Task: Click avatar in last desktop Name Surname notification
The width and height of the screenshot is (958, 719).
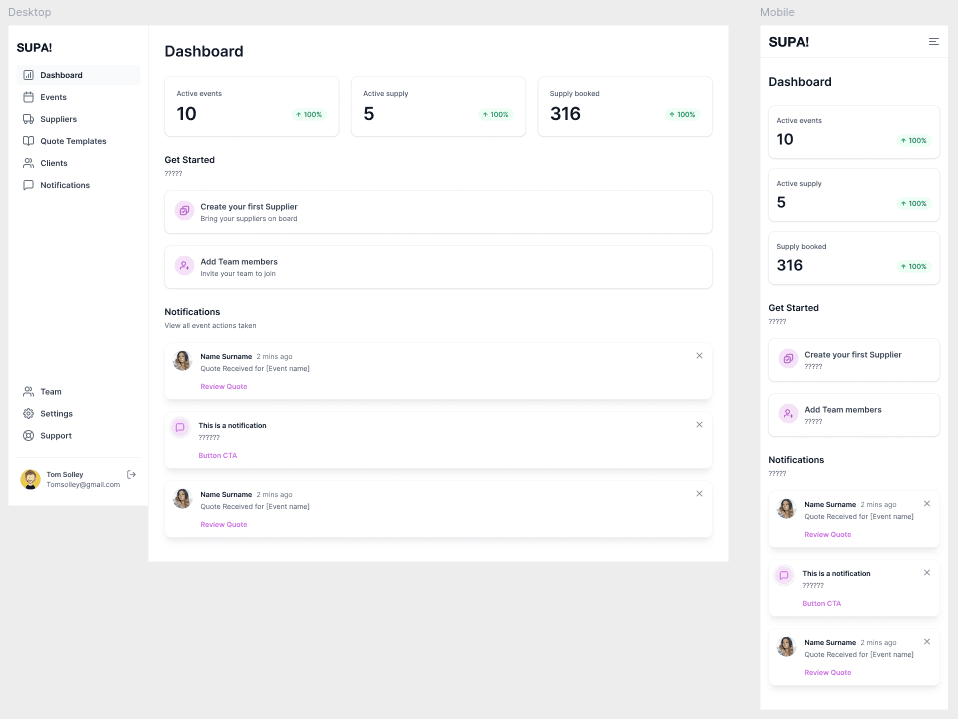Action: point(182,498)
